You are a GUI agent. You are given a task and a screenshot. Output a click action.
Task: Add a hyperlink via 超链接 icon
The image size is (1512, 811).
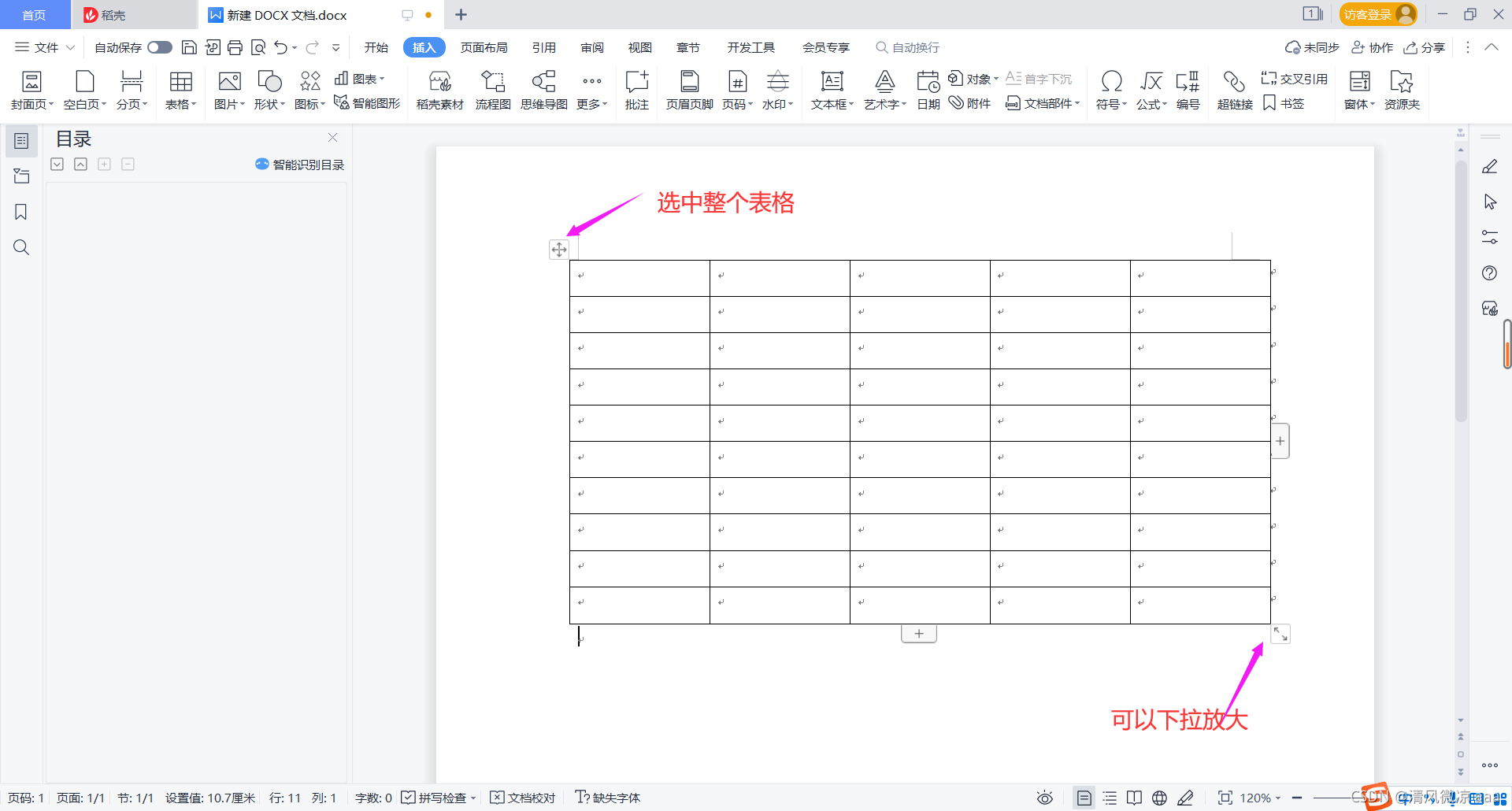coord(1233,89)
